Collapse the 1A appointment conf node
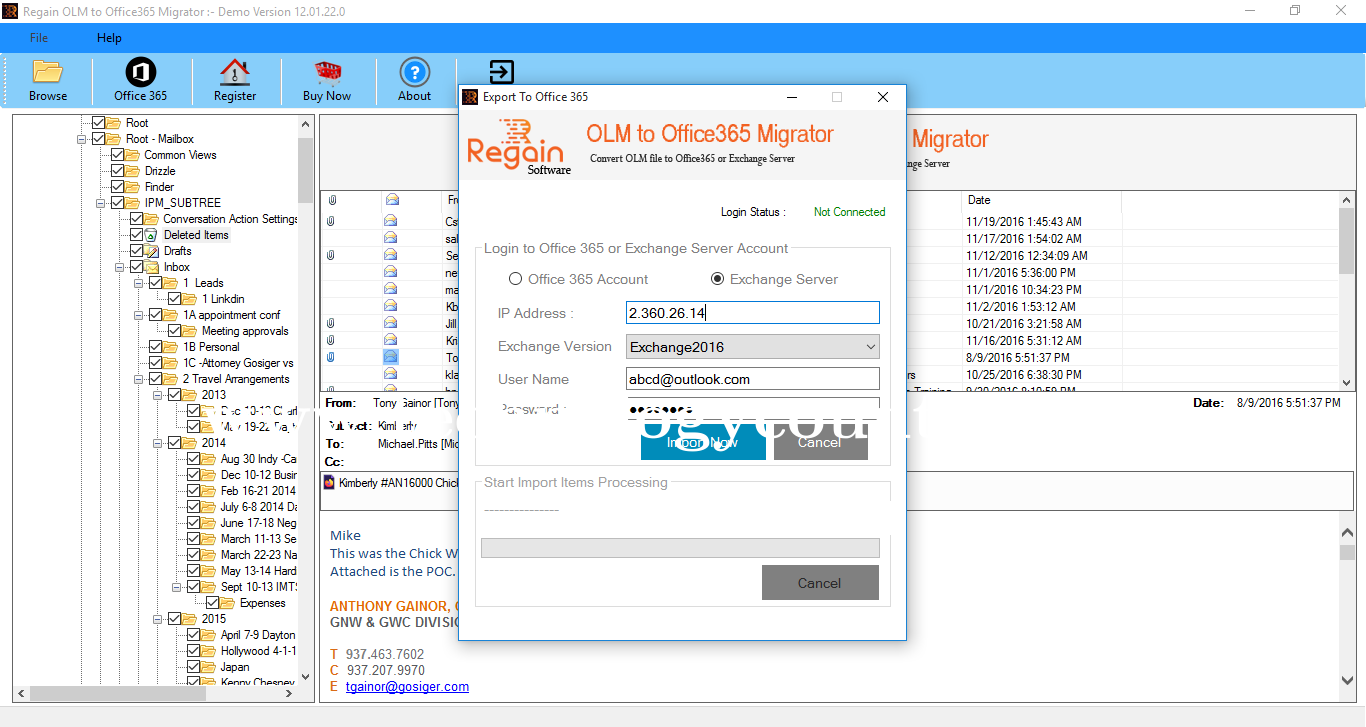 (139, 315)
